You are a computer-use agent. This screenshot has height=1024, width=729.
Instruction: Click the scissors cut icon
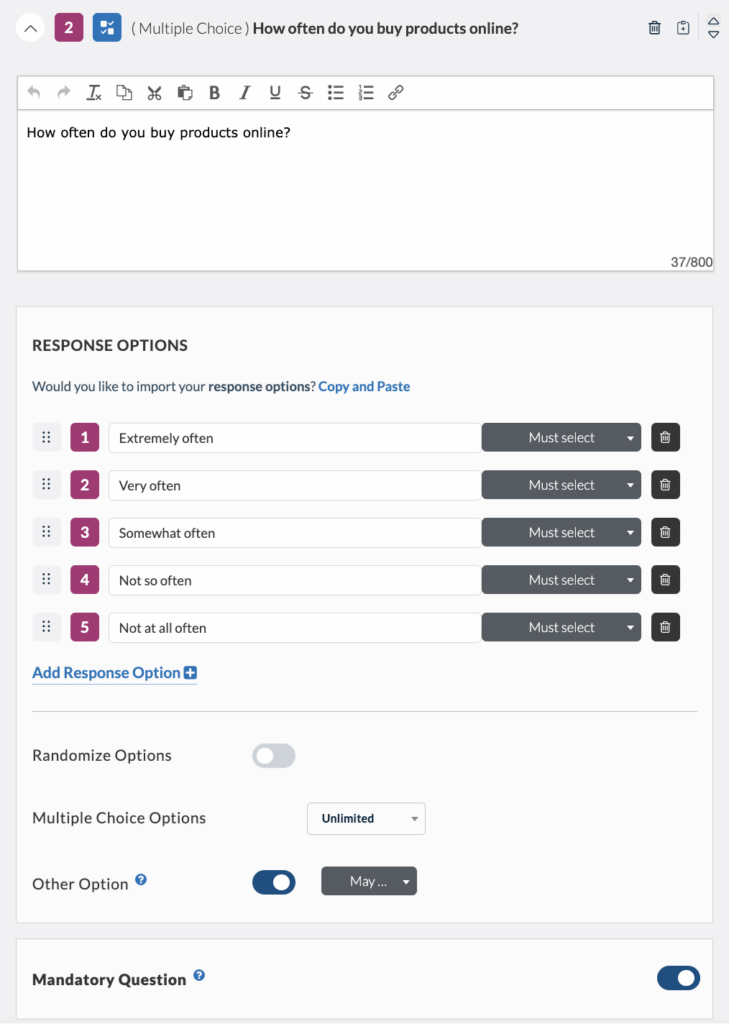coord(154,93)
